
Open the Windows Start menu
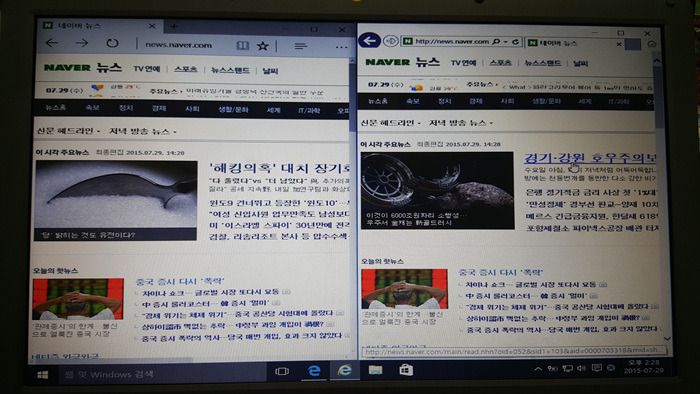click(43, 374)
